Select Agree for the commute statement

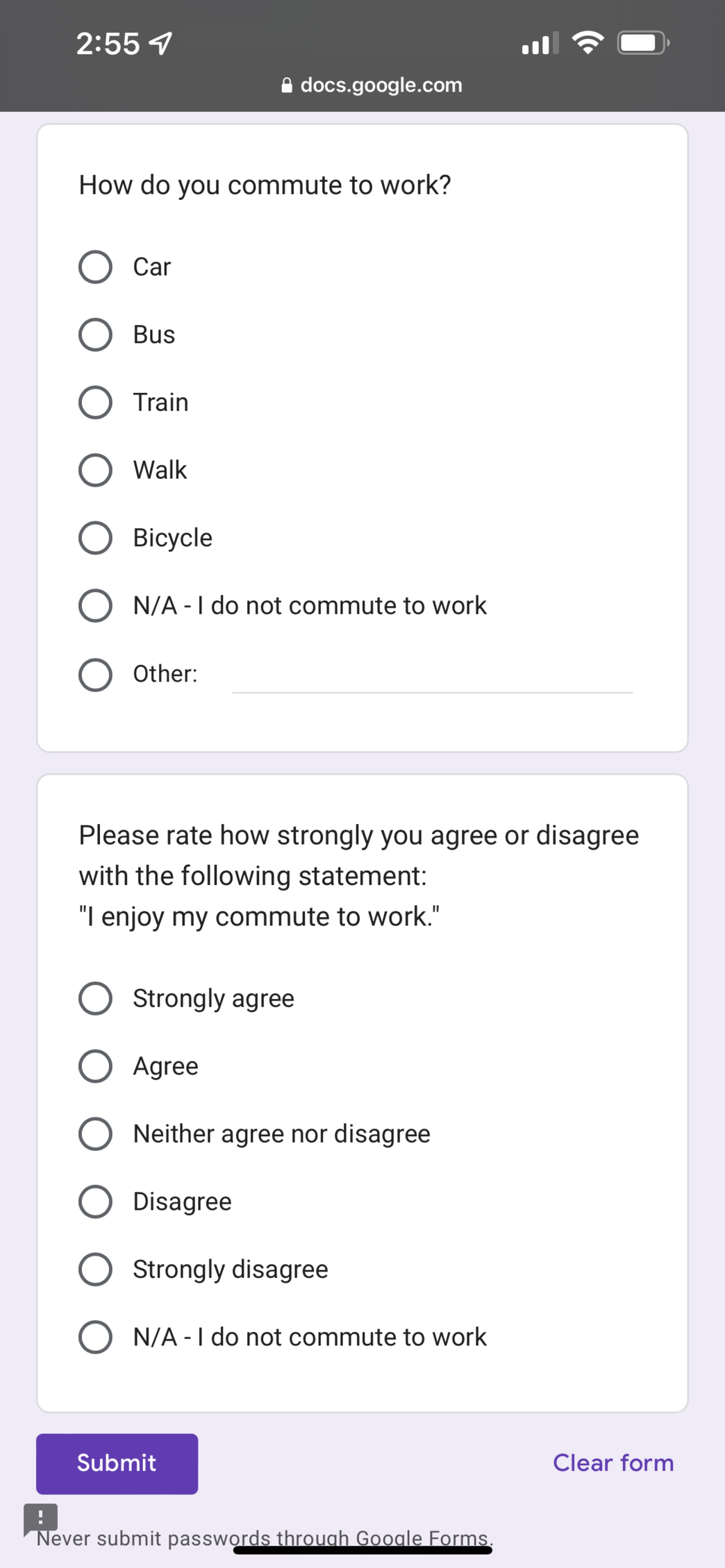pyautogui.click(x=95, y=1066)
